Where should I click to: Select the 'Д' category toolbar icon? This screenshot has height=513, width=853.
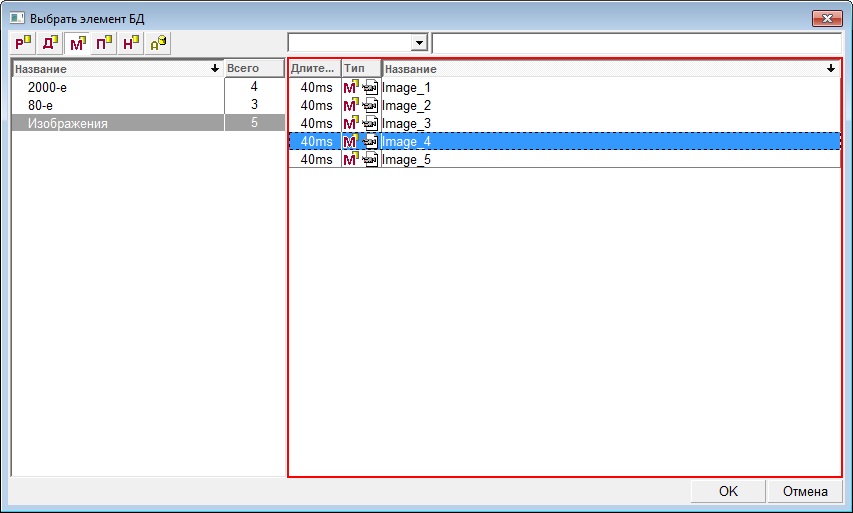tap(50, 43)
